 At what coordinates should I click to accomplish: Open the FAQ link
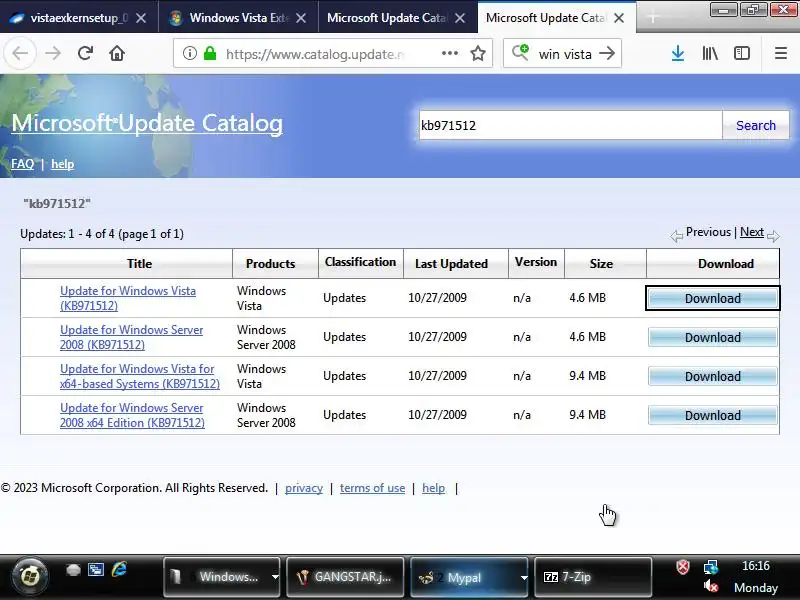point(22,164)
